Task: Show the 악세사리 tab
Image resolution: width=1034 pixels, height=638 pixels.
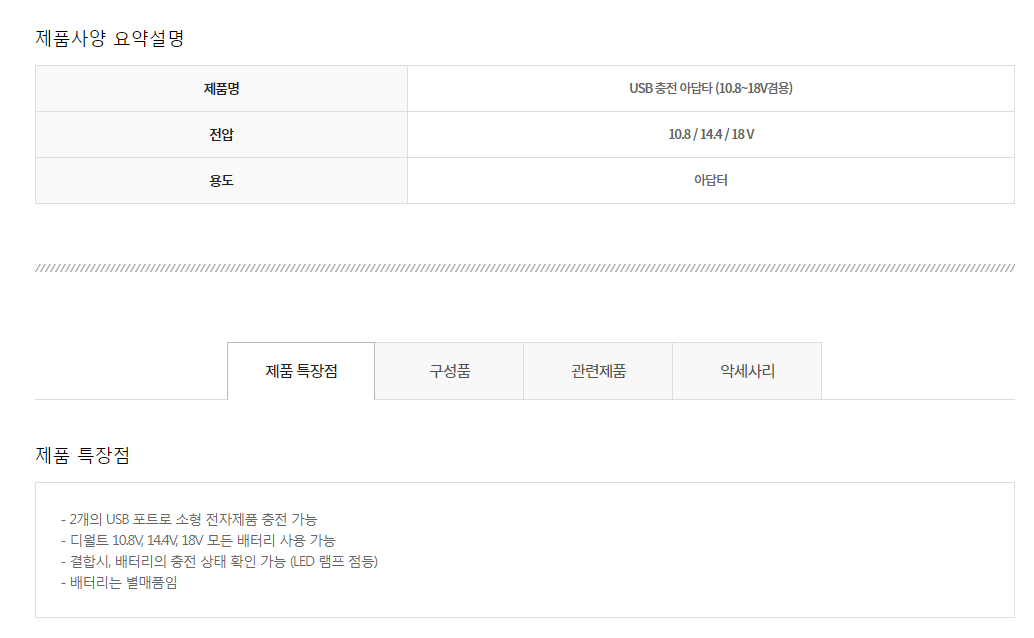Action: [x=747, y=371]
